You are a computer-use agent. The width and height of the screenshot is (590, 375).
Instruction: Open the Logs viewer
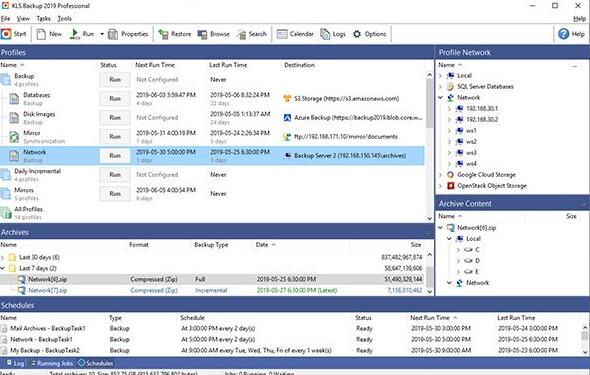[333, 34]
